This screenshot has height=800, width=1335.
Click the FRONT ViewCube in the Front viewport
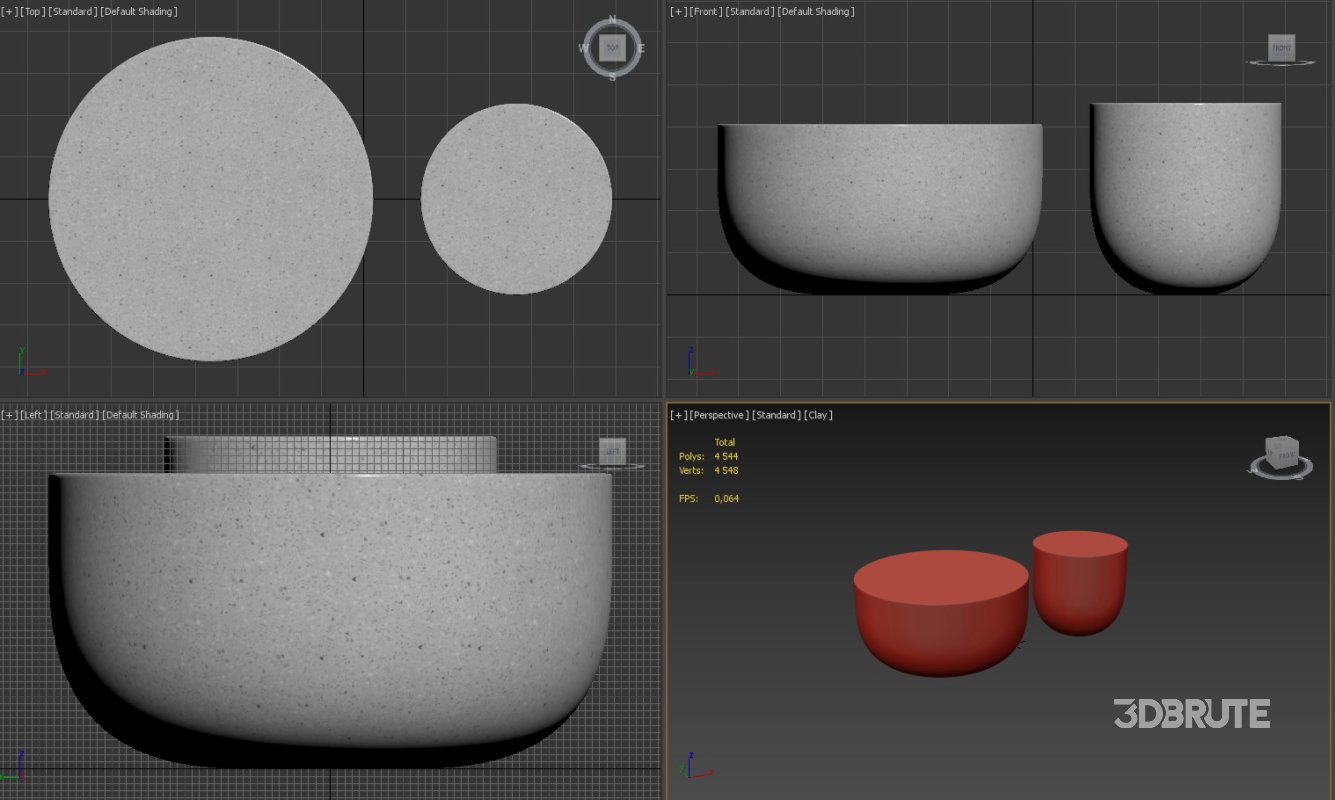(x=1281, y=47)
